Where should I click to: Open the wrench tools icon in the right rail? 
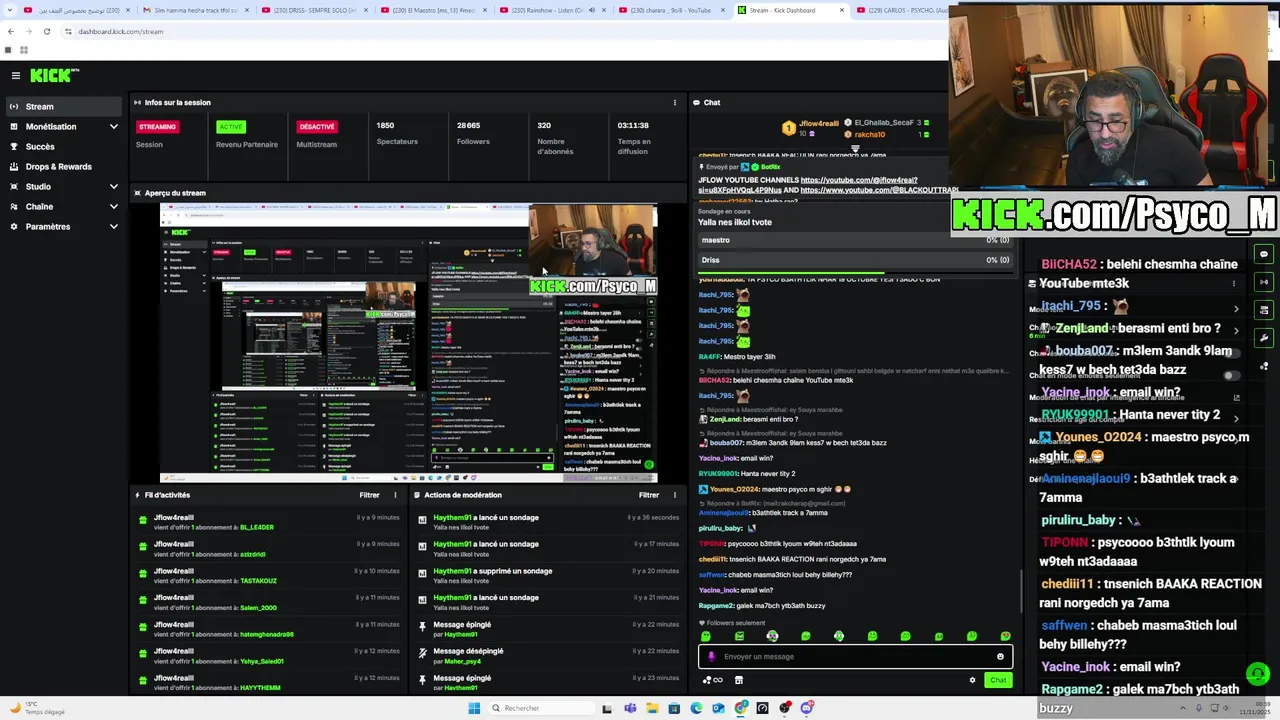(1264, 338)
